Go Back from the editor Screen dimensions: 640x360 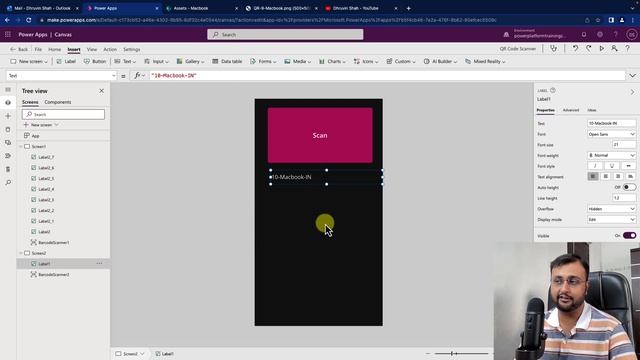(19, 49)
